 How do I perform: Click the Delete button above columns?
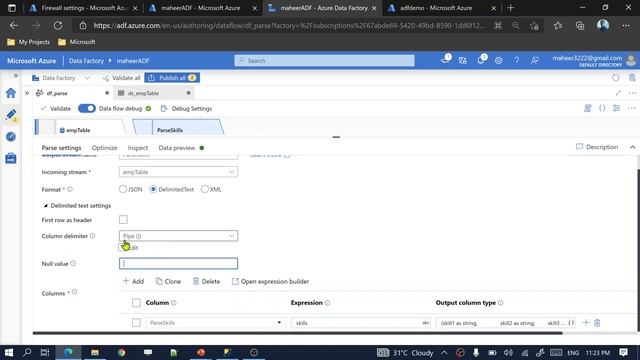pos(206,281)
